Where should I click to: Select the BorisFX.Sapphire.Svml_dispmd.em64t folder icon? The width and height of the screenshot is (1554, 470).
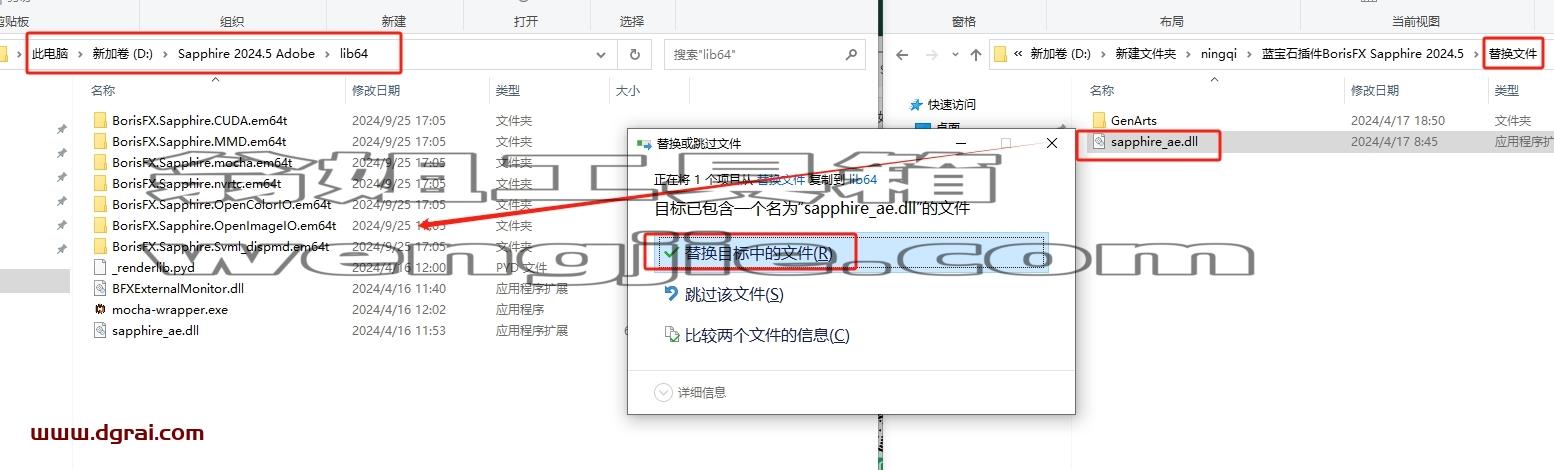pos(99,246)
